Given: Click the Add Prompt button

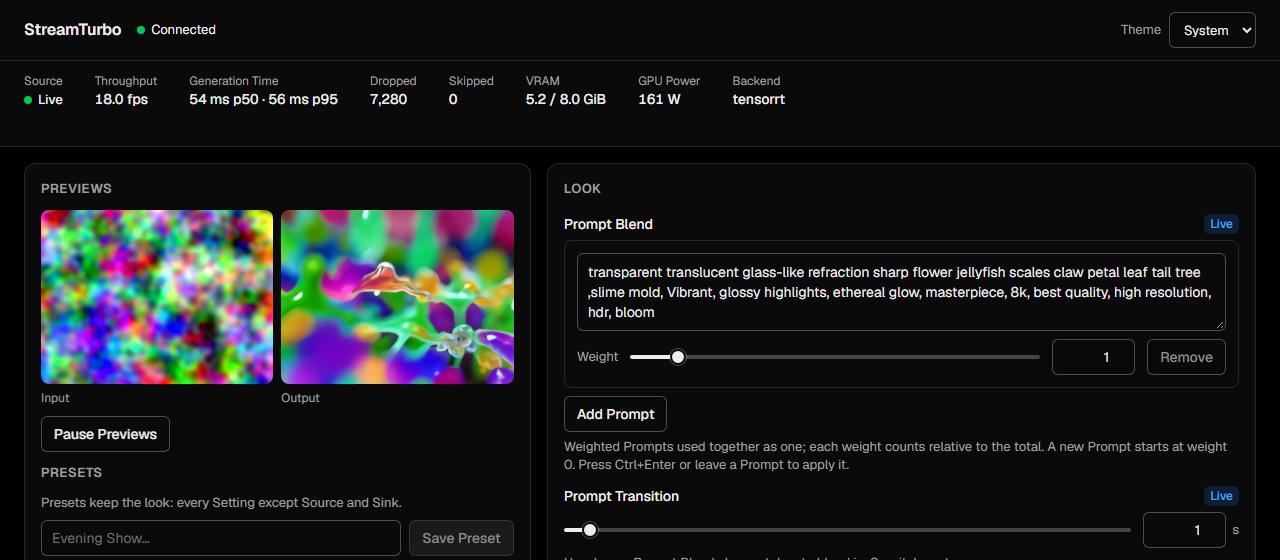Looking at the screenshot, I should [x=615, y=414].
